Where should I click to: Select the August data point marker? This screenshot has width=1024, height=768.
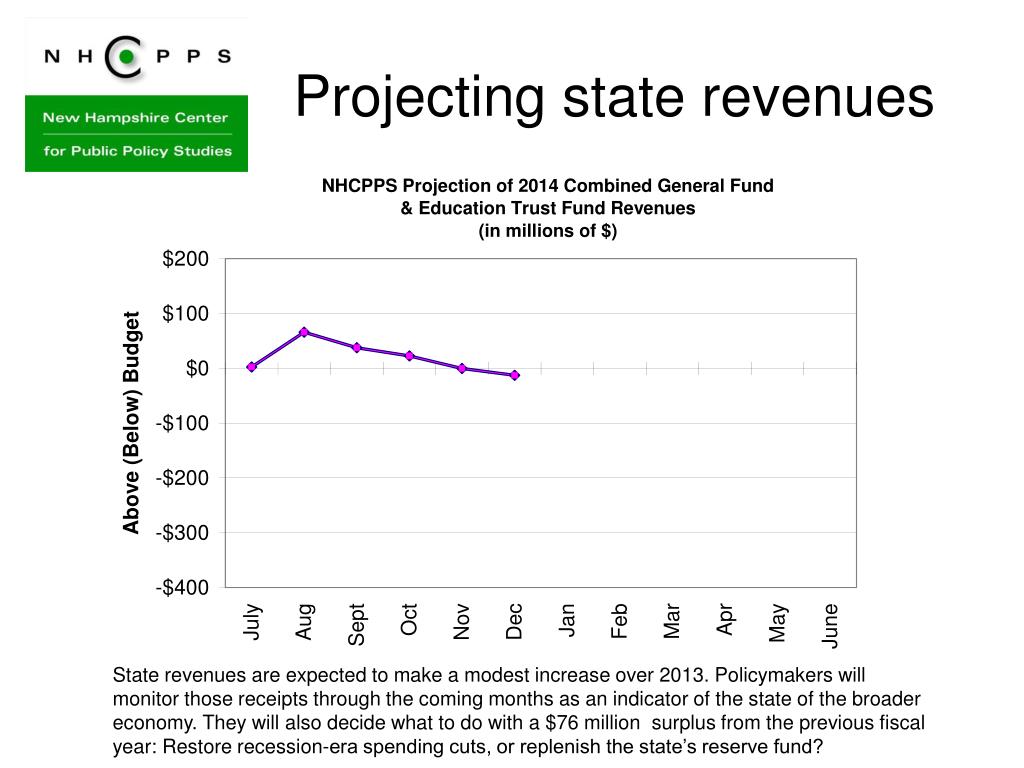click(304, 332)
